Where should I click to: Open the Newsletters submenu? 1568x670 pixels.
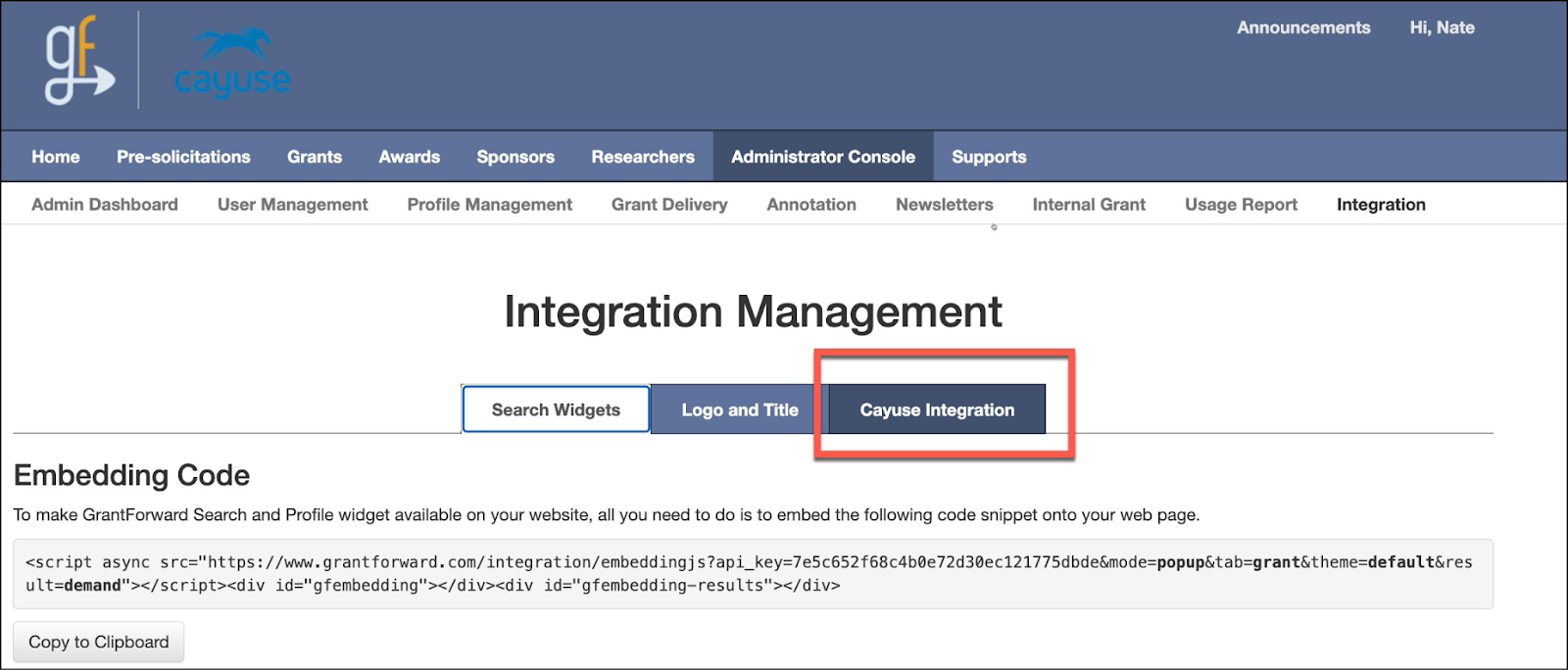pos(945,205)
